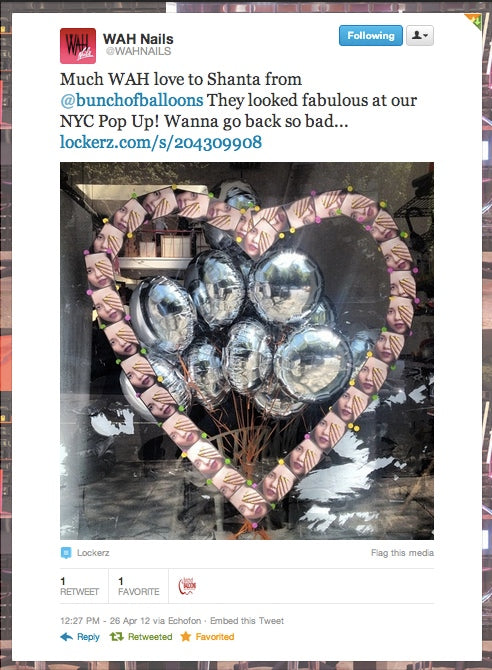
Task: Click Flag this media
Action: tap(402, 553)
